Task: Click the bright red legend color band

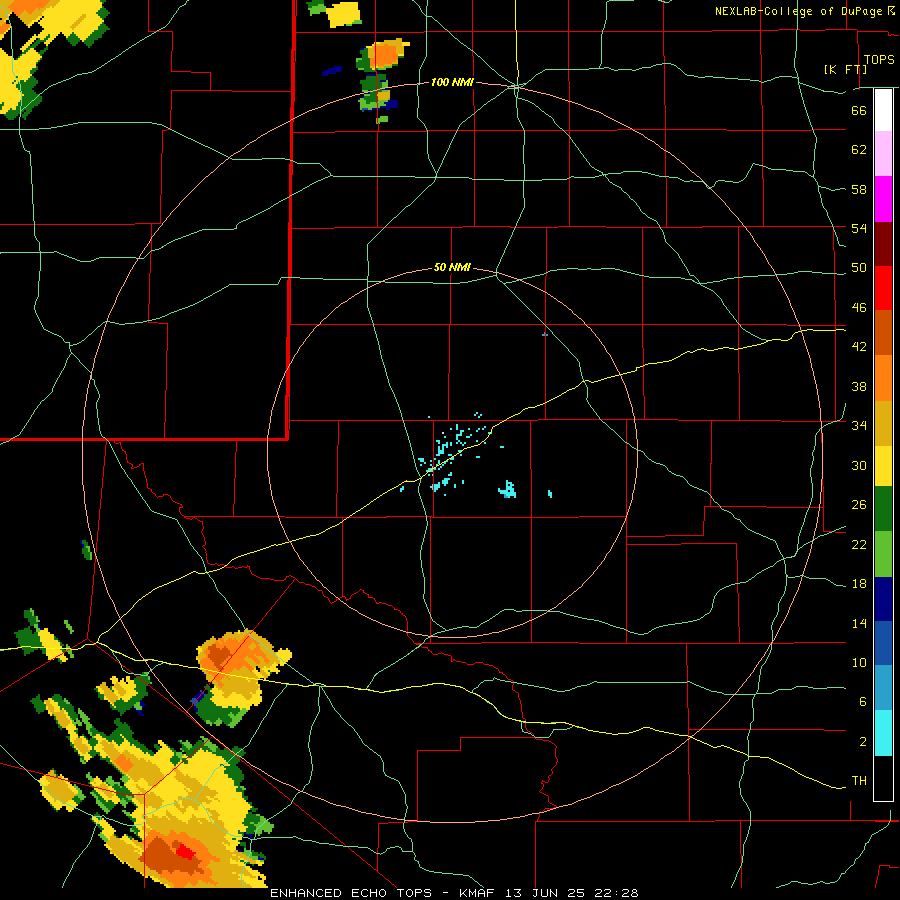Action: coord(883,288)
